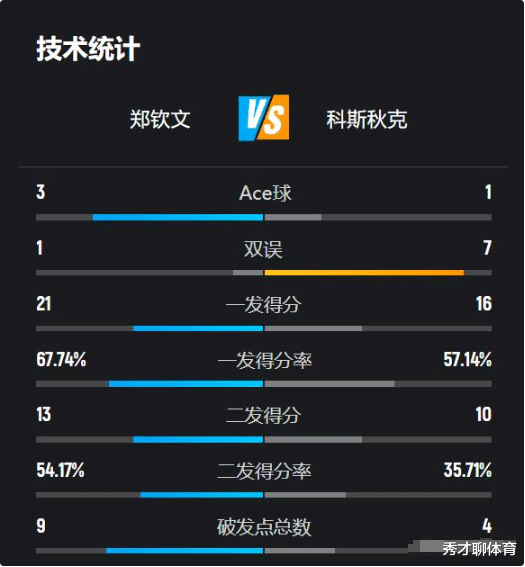Click the 双误 stat label
This screenshot has height=567, width=525.
pos(263,249)
